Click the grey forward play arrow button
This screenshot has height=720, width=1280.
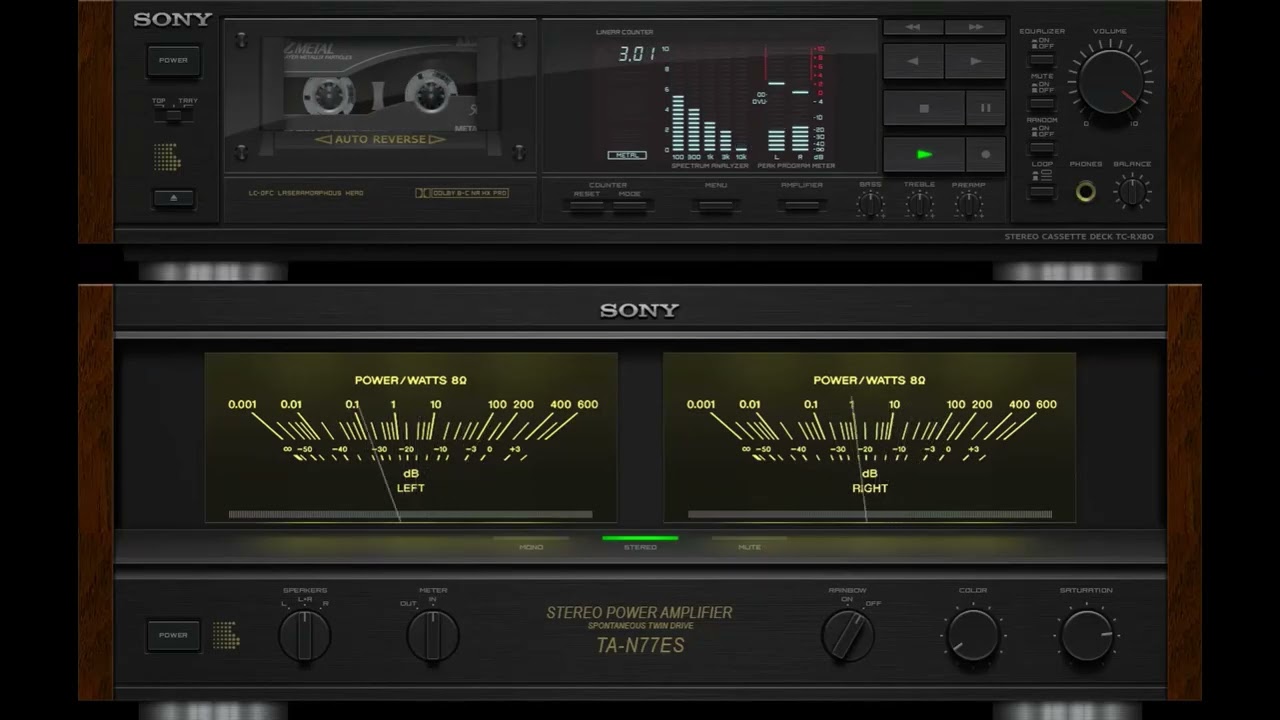[975, 61]
